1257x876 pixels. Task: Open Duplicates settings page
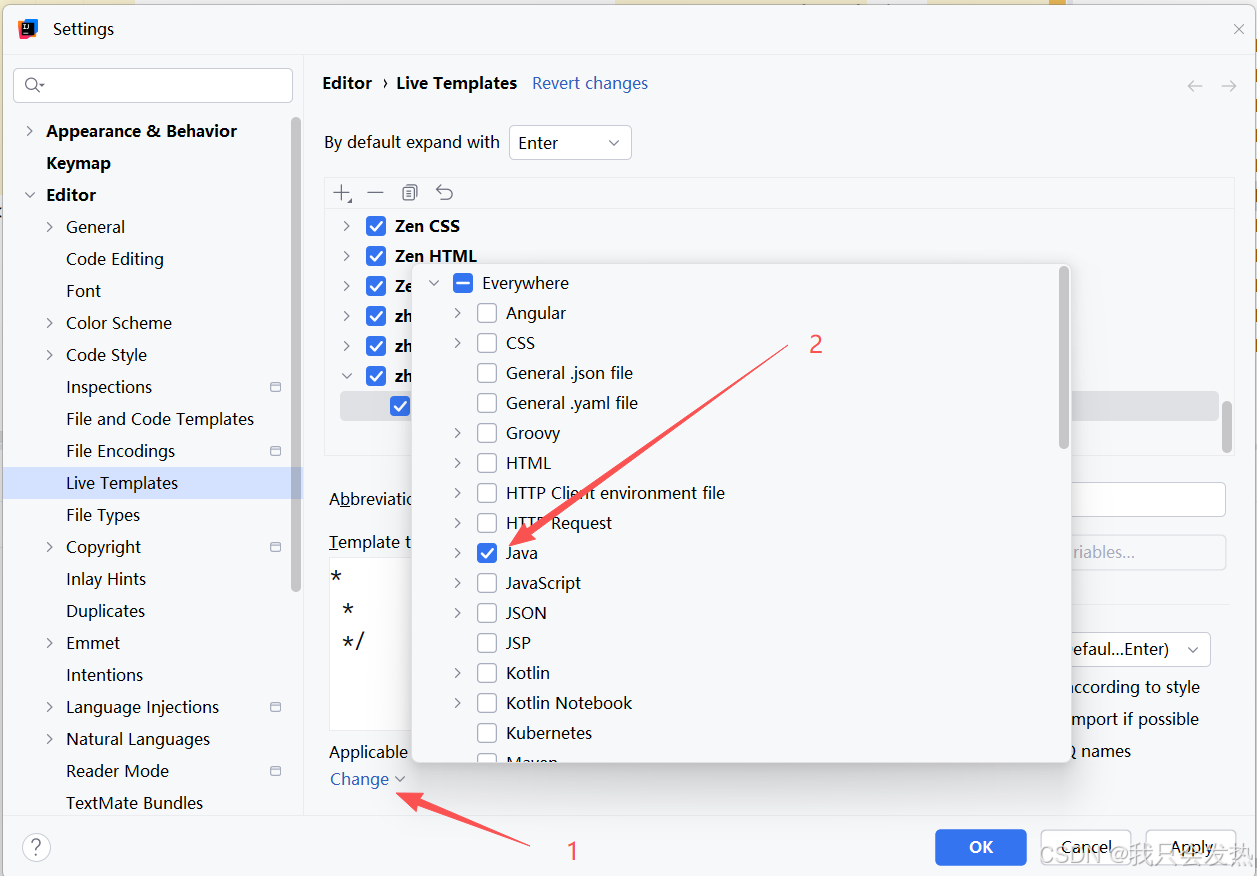pyautogui.click(x=105, y=611)
